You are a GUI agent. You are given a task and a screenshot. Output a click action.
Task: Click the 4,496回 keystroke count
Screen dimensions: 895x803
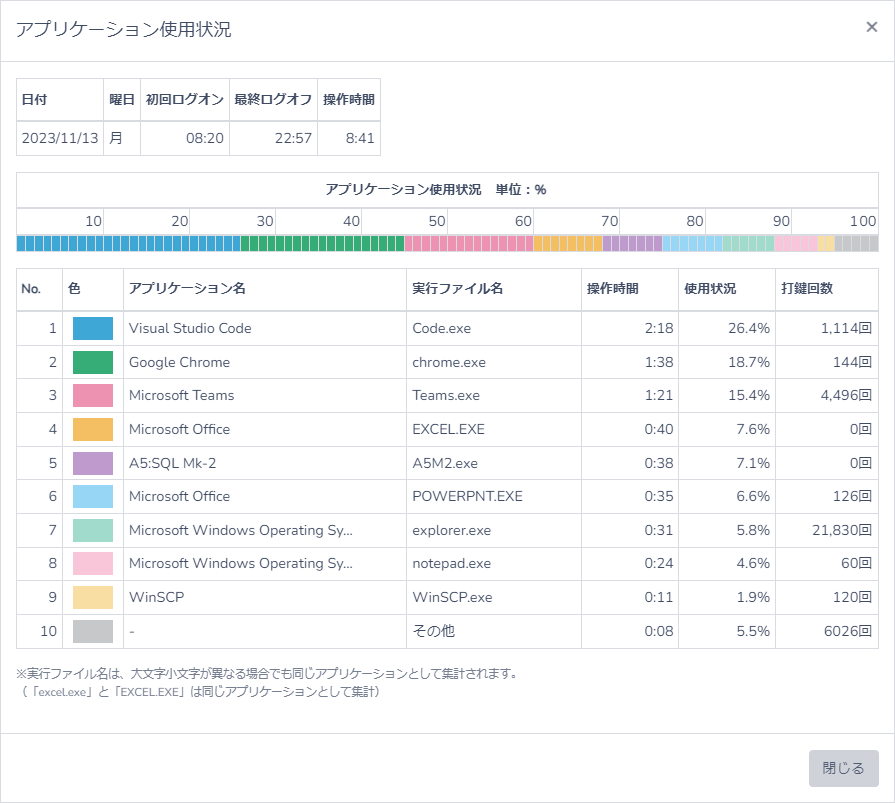click(x=846, y=396)
